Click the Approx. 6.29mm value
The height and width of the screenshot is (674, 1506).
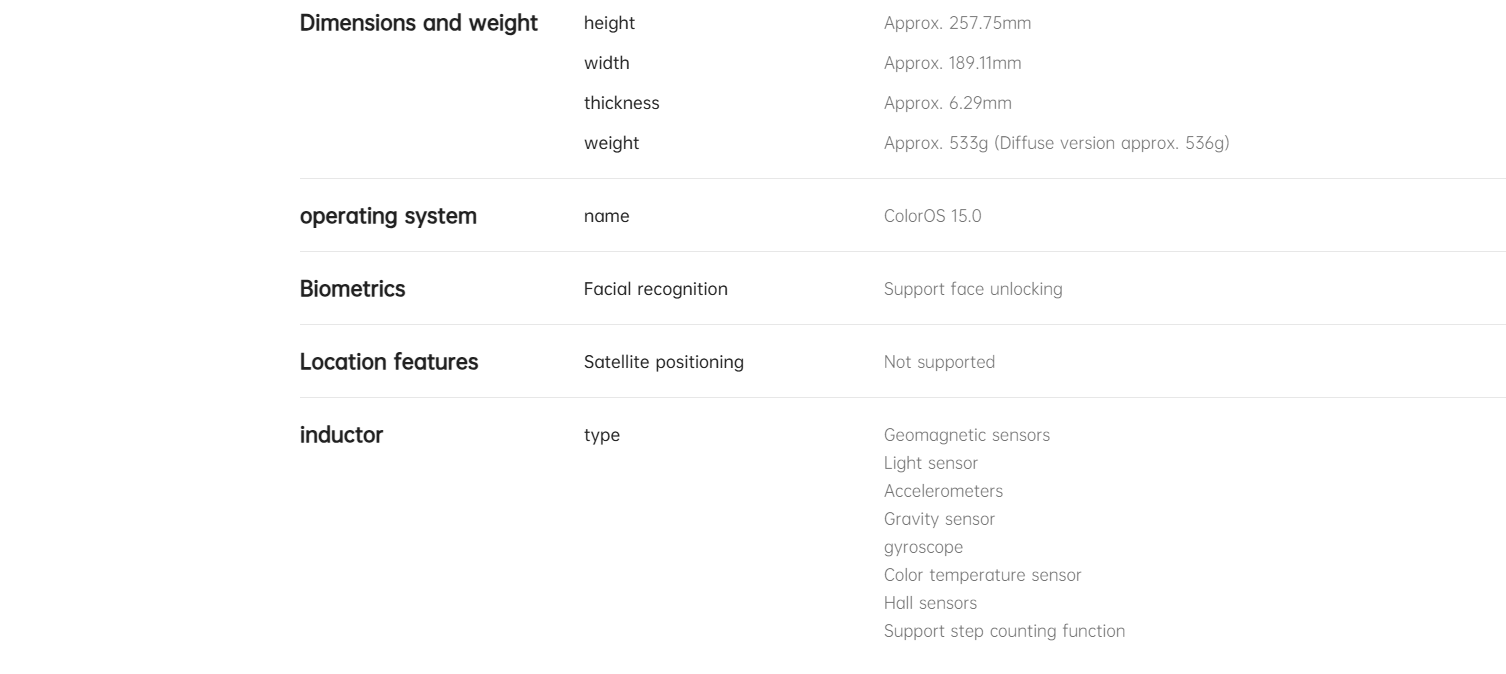[x=948, y=103]
